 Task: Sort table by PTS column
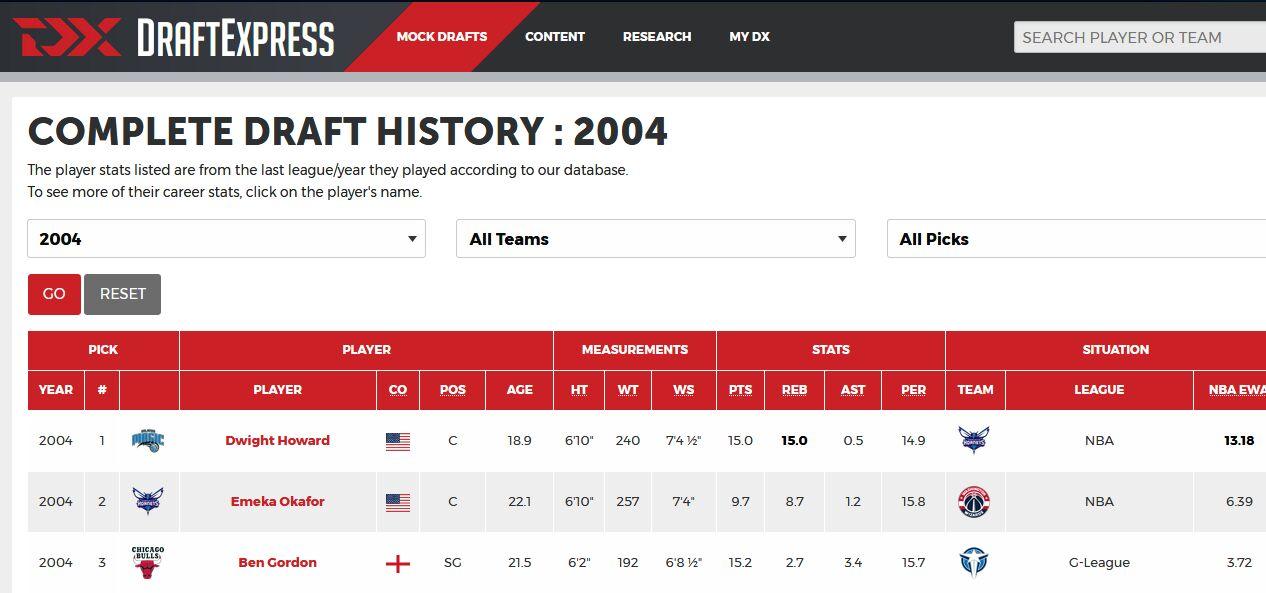tap(740, 390)
